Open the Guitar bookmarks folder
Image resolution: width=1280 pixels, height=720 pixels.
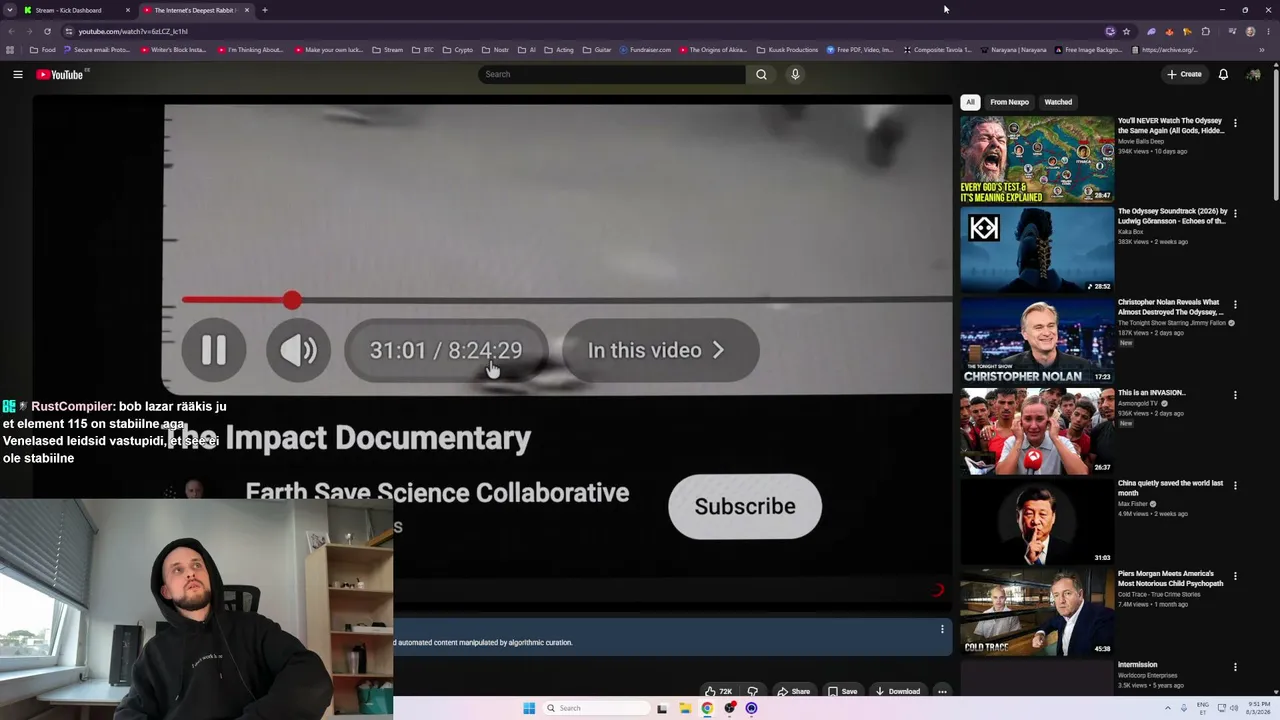point(596,50)
